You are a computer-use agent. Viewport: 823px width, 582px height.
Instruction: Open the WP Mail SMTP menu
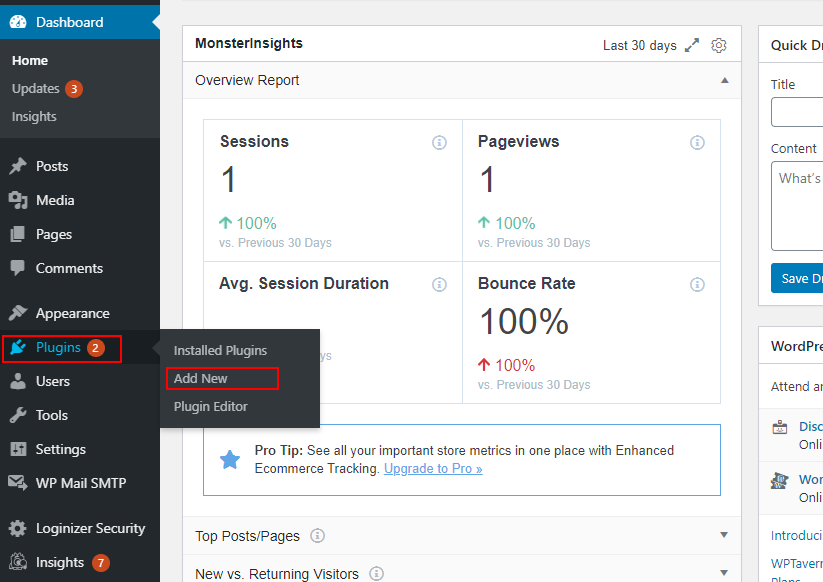(x=80, y=483)
